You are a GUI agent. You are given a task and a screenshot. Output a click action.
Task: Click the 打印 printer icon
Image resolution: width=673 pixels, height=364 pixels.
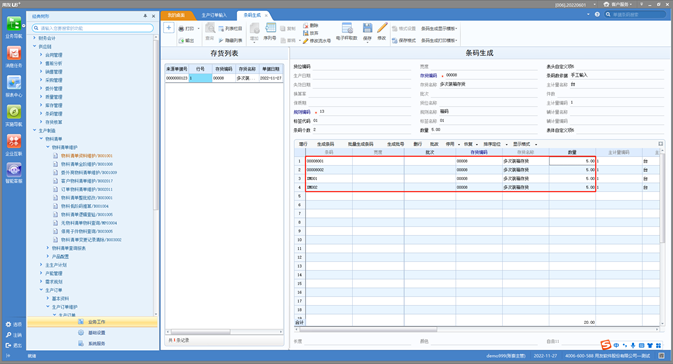click(x=181, y=29)
